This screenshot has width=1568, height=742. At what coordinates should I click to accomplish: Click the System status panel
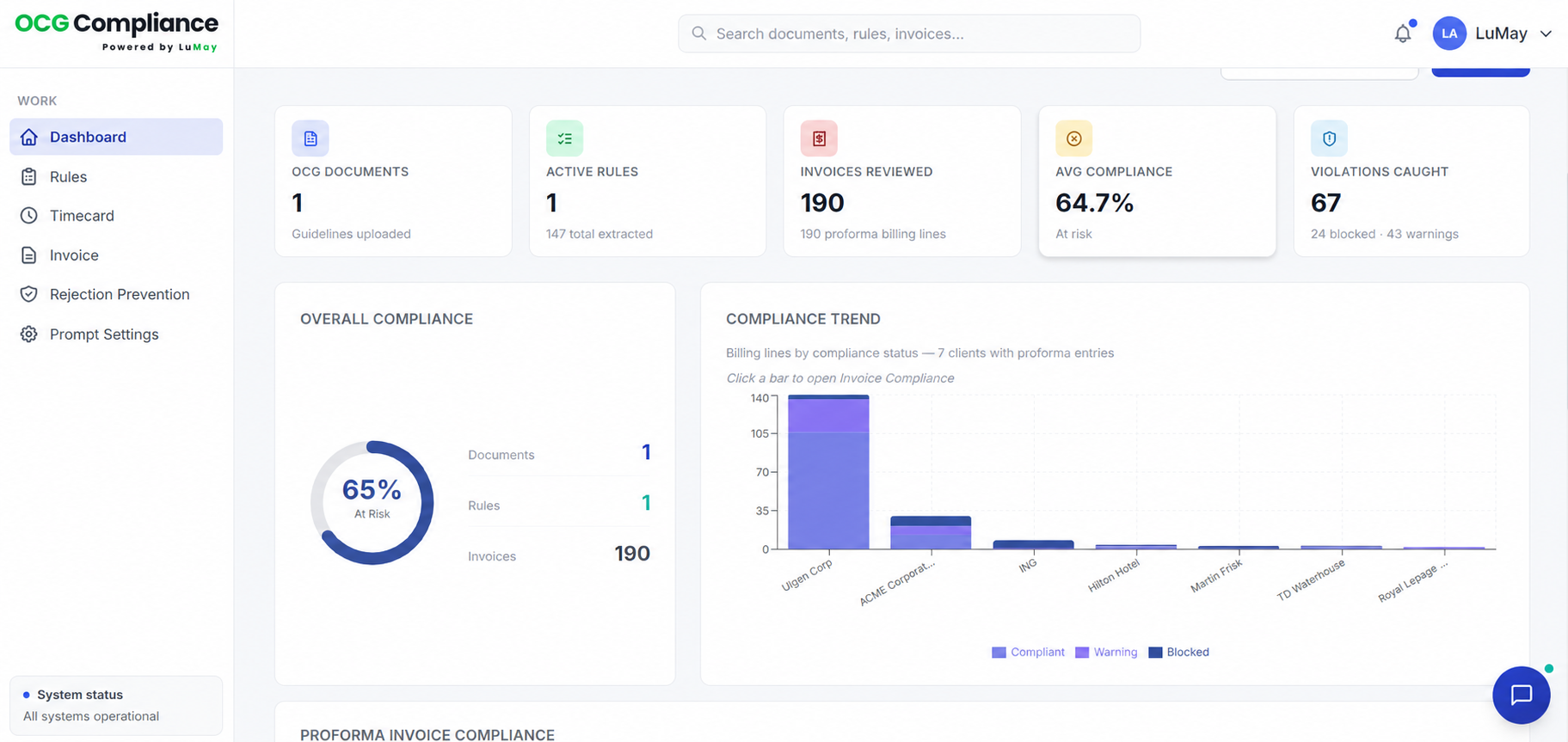coord(116,706)
